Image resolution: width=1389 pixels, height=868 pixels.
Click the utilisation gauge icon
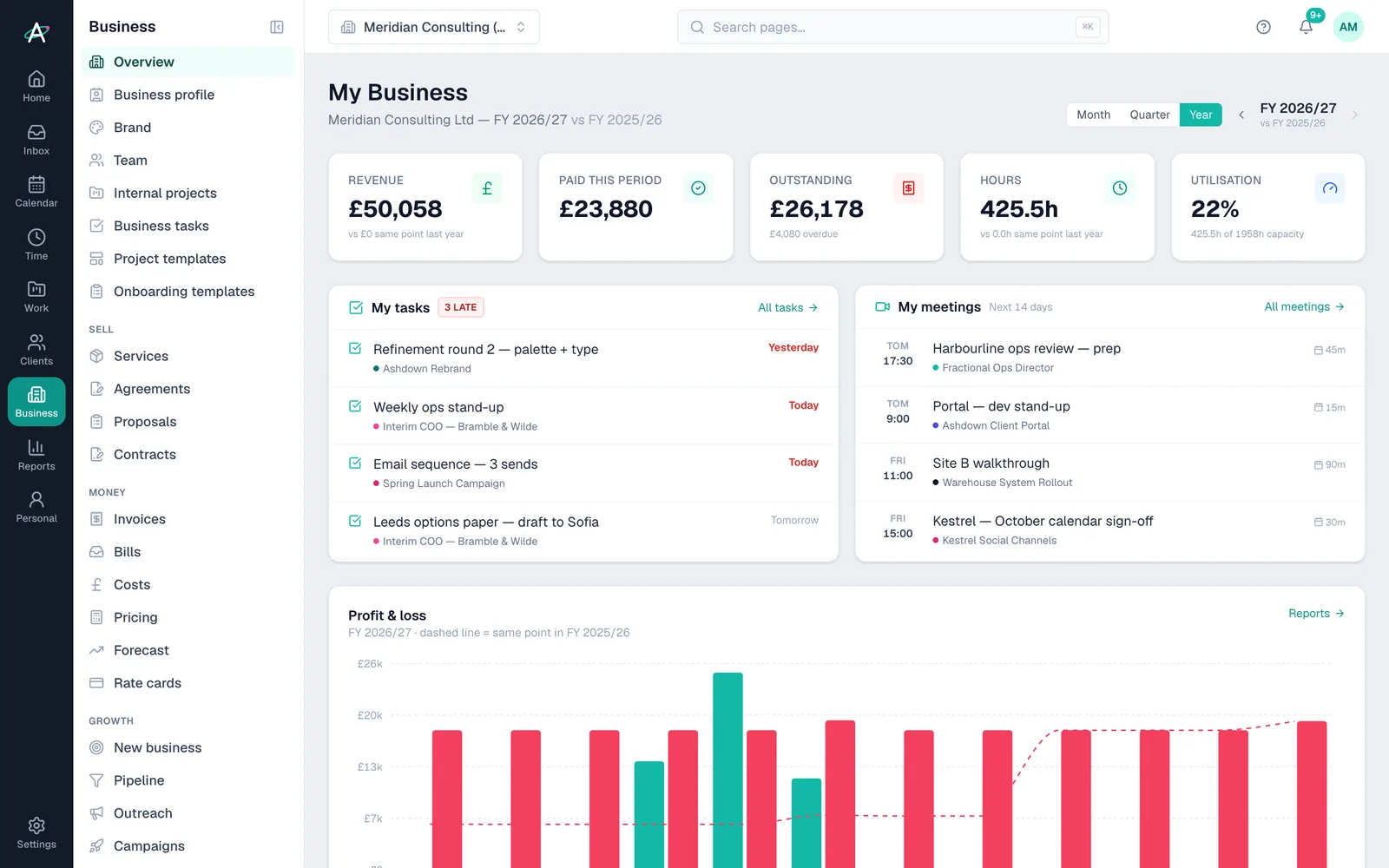[x=1330, y=188]
